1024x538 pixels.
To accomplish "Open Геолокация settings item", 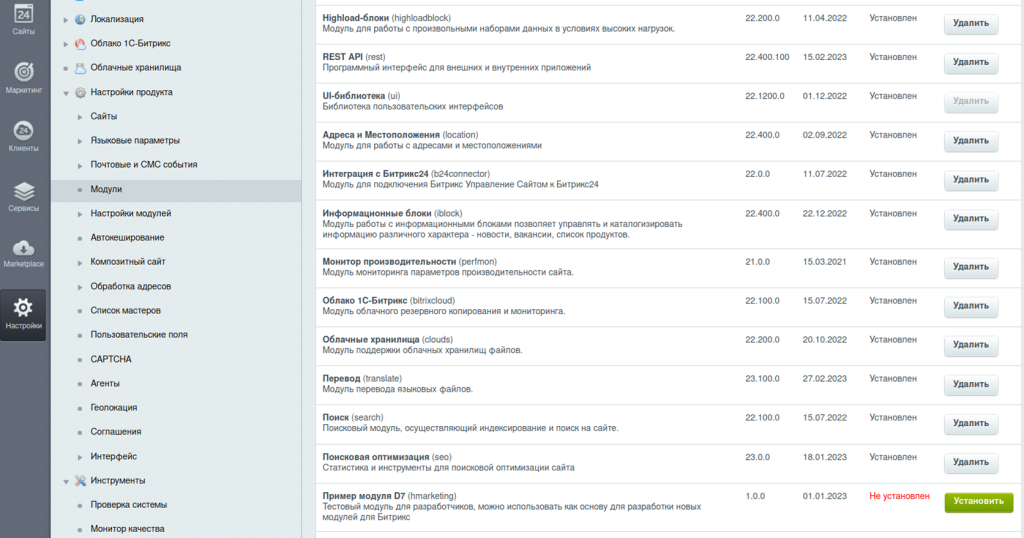I will click(x=114, y=407).
